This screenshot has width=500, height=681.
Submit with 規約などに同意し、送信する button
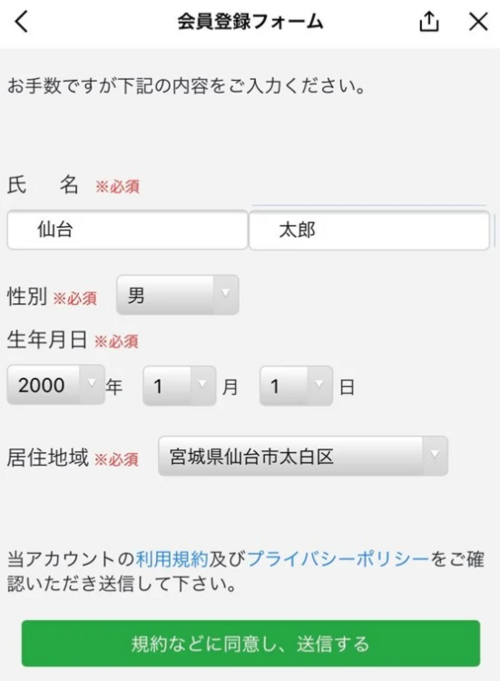coord(251,643)
